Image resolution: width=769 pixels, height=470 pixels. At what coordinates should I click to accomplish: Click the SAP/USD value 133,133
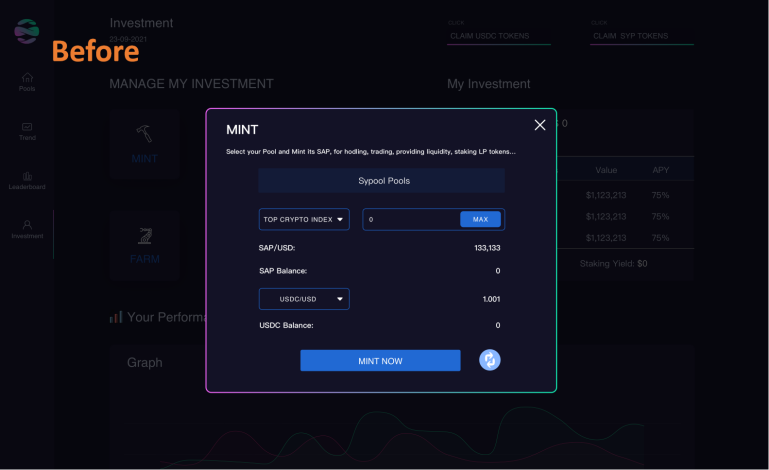[487, 248]
